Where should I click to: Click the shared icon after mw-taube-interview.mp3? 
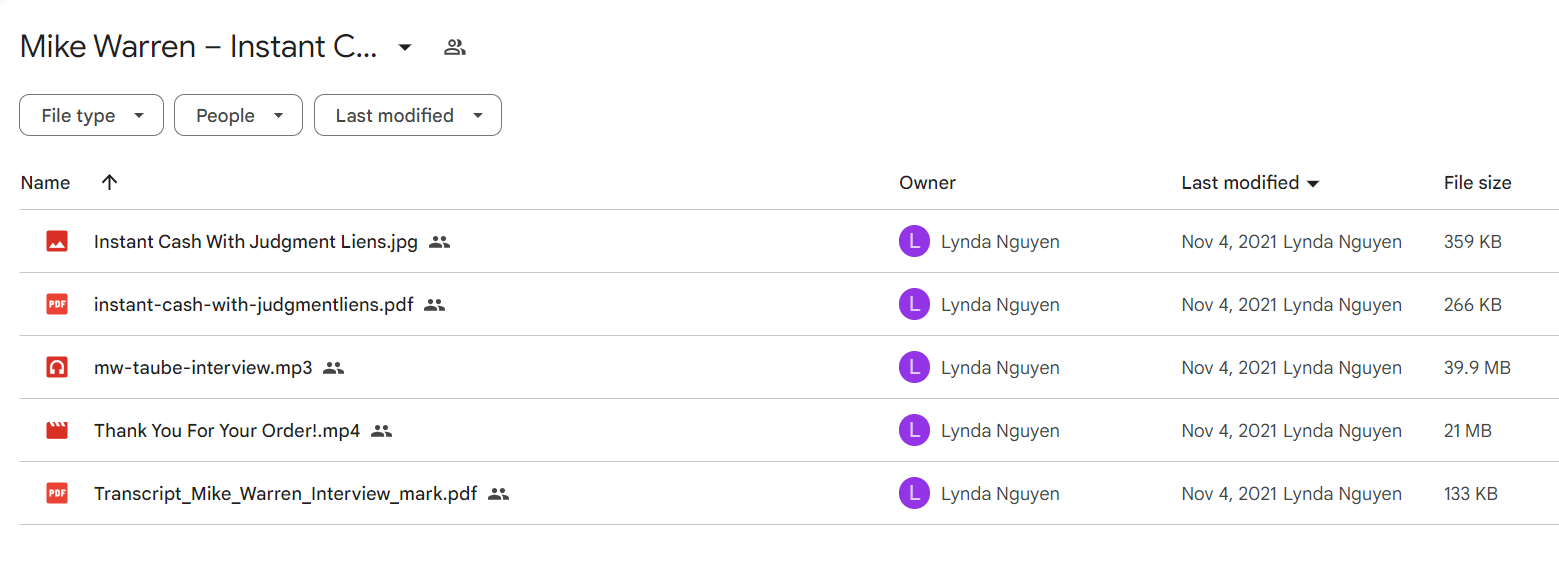(x=334, y=368)
